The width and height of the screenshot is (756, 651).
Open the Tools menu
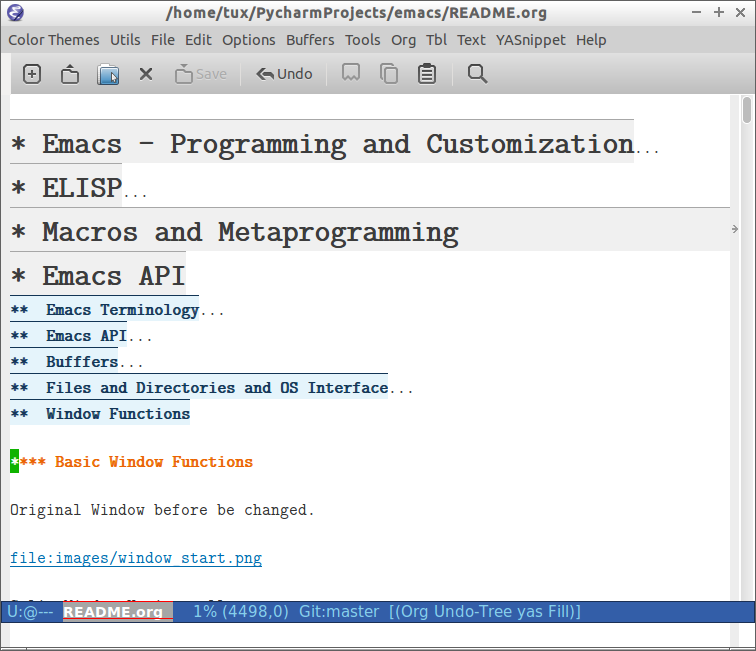point(363,40)
